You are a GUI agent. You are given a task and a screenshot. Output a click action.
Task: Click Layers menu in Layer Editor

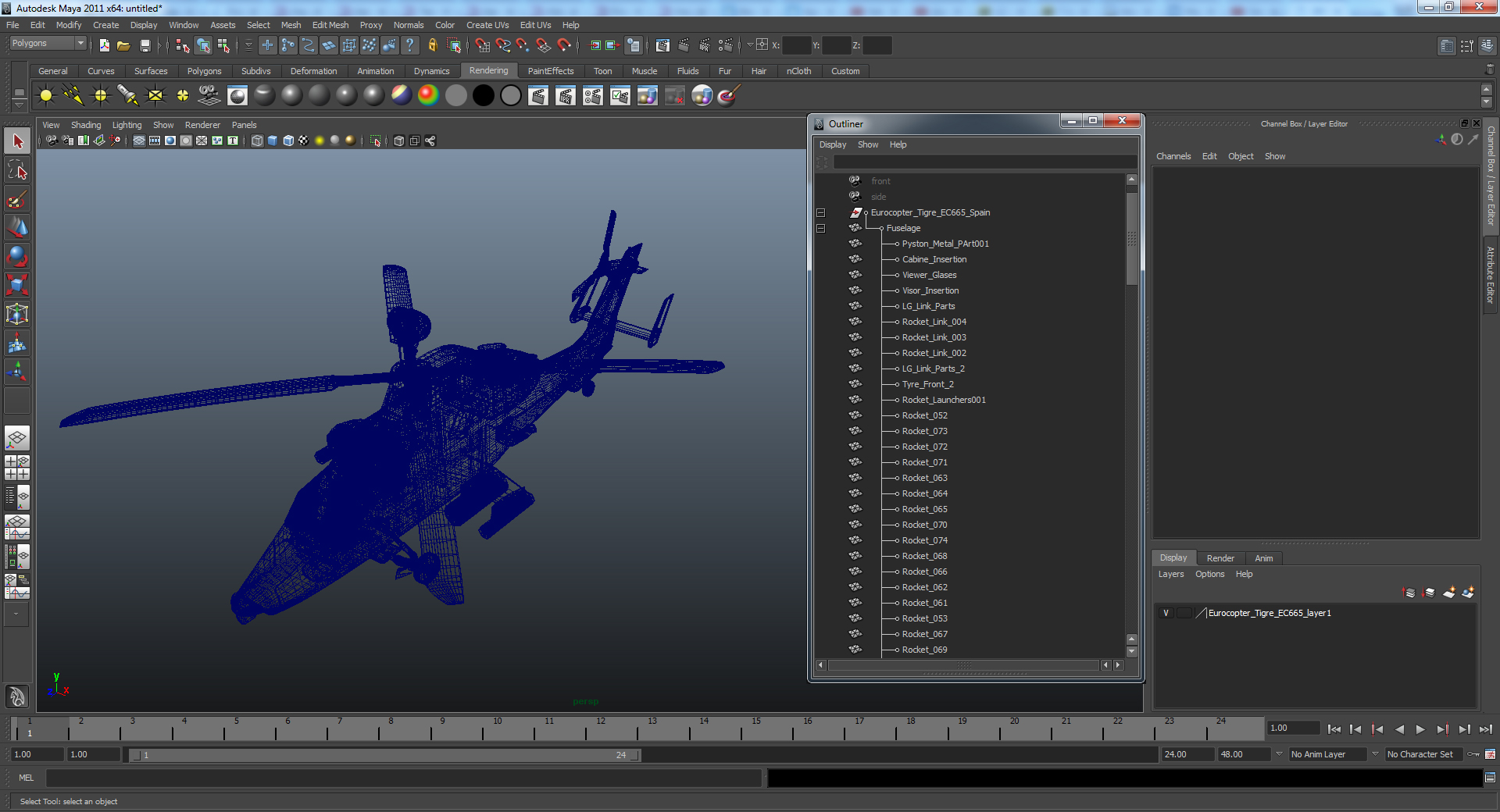click(x=1170, y=574)
